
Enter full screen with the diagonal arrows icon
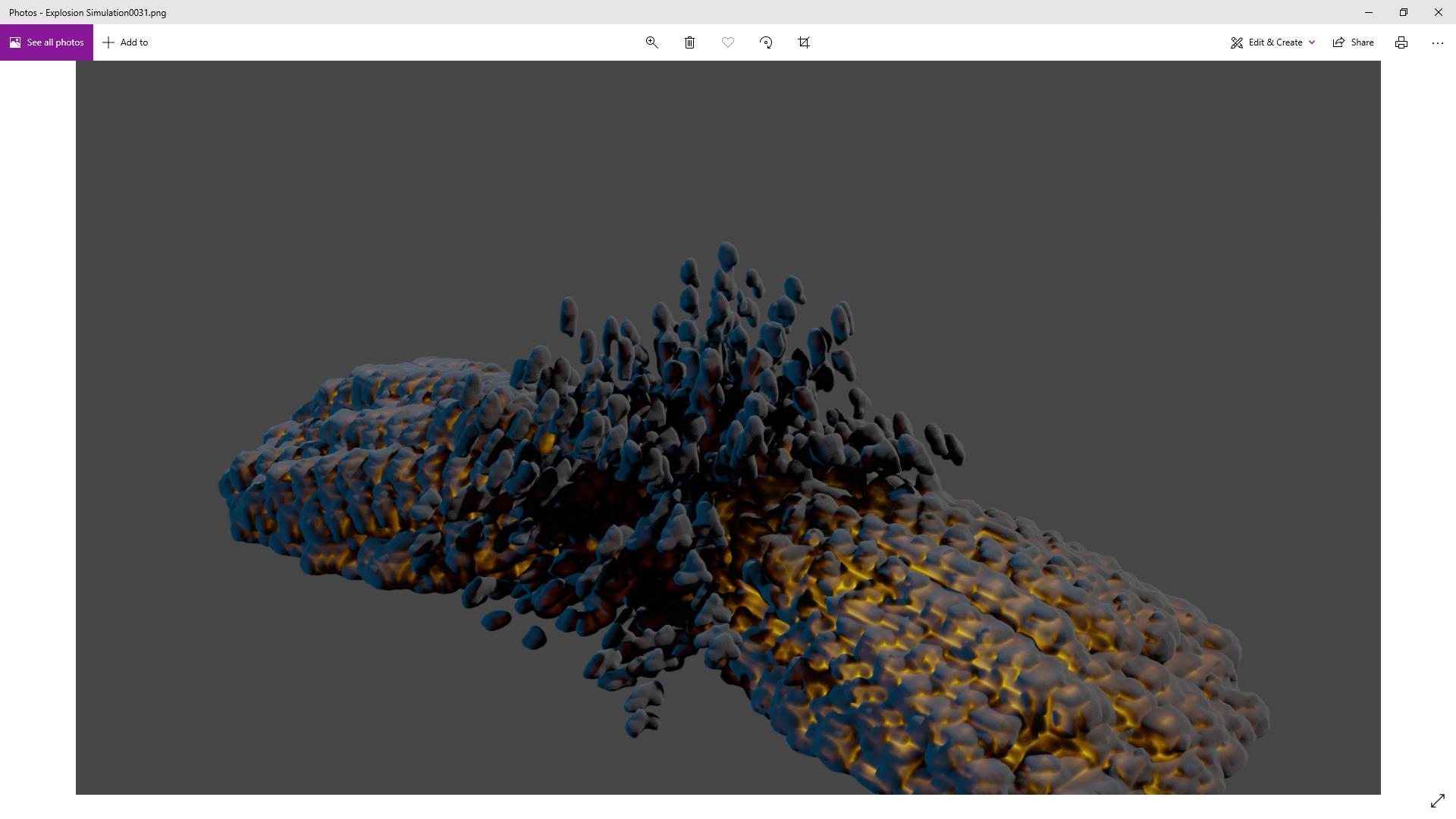tap(1437, 801)
